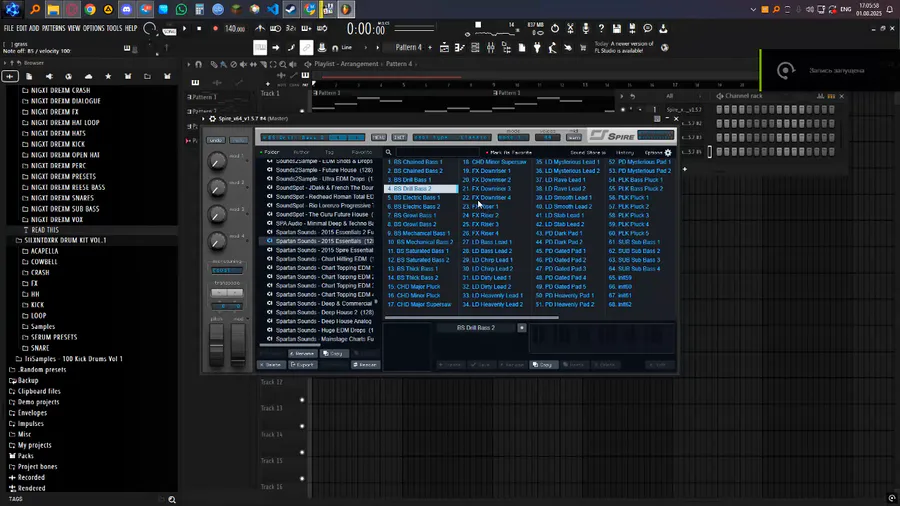Click the browser add (plus) button
This screenshot has width=900, height=506.
tap(10, 76)
